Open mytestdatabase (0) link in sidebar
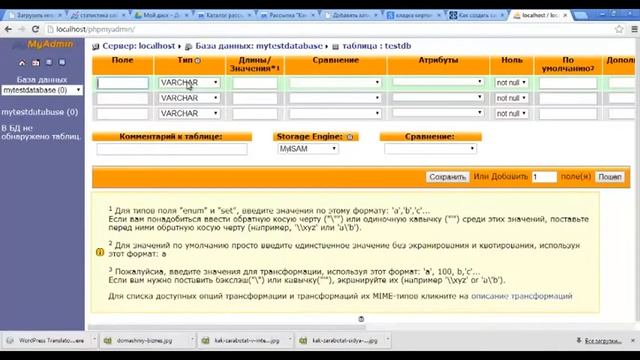The height and width of the screenshot is (360, 640). coord(40,112)
